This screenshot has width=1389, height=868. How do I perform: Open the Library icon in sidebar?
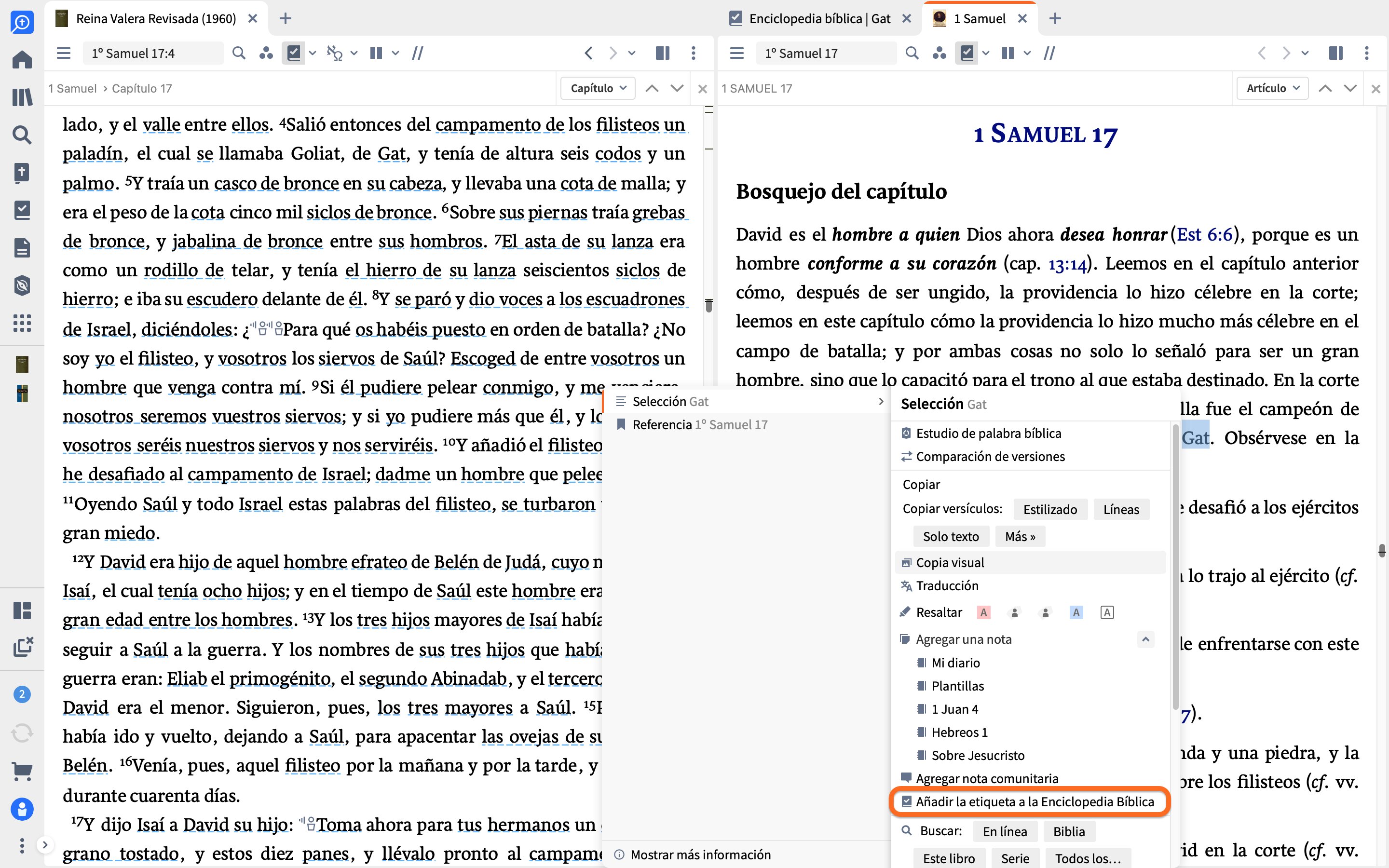tap(22, 97)
